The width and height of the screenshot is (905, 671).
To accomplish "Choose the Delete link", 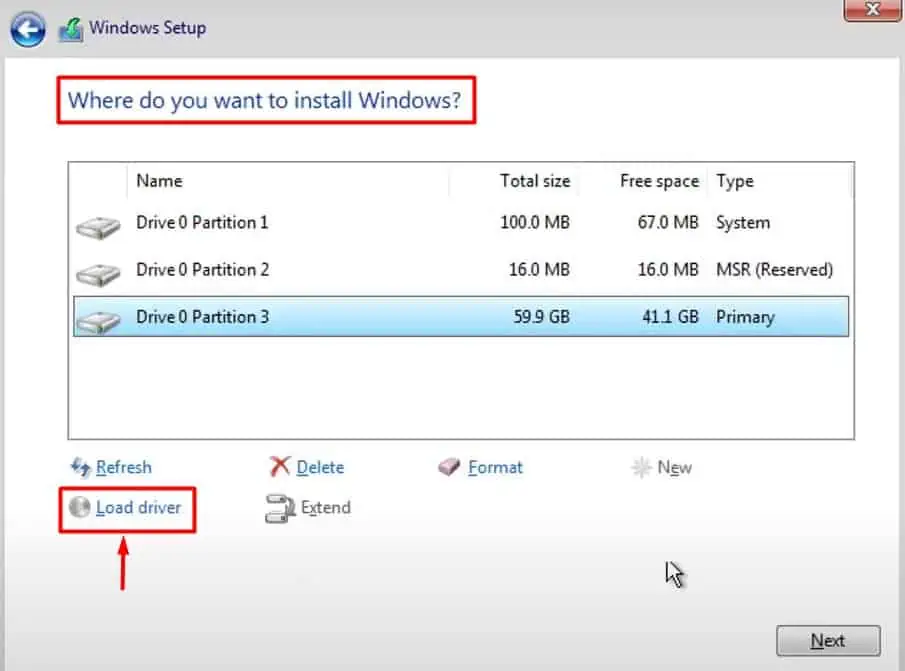I will coord(320,467).
